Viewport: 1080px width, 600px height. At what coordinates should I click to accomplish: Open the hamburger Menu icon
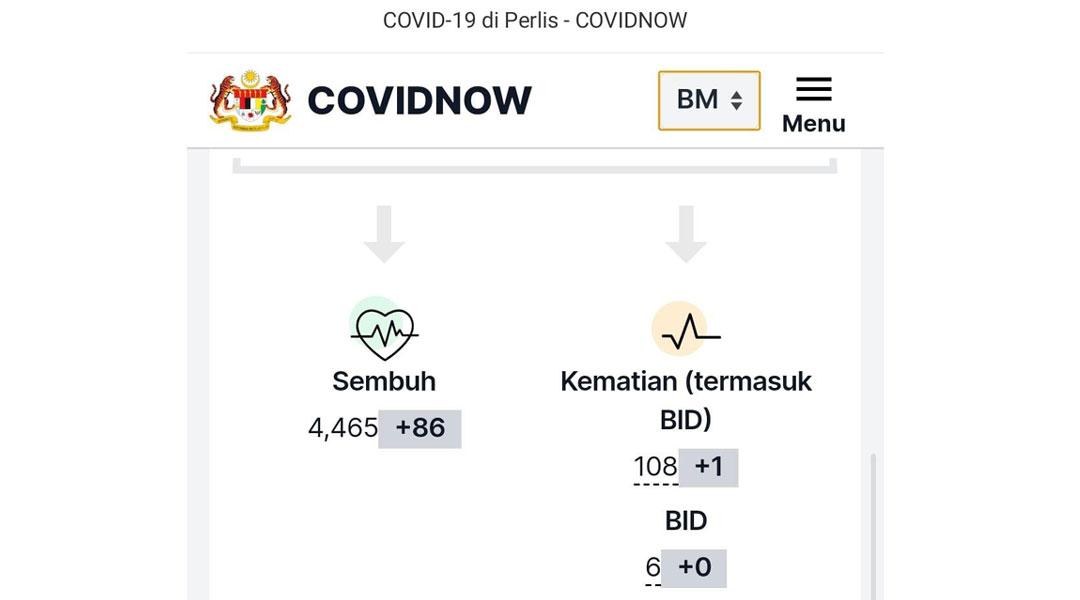click(x=813, y=89)
